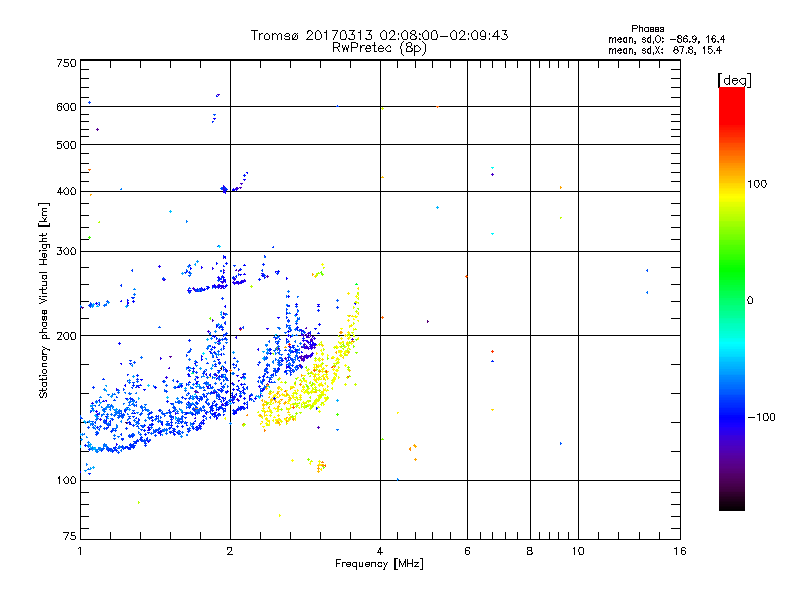Select the Stationary phase Virtual Height axis label
The image size is (800, 600).
click(x=44, y=300)
